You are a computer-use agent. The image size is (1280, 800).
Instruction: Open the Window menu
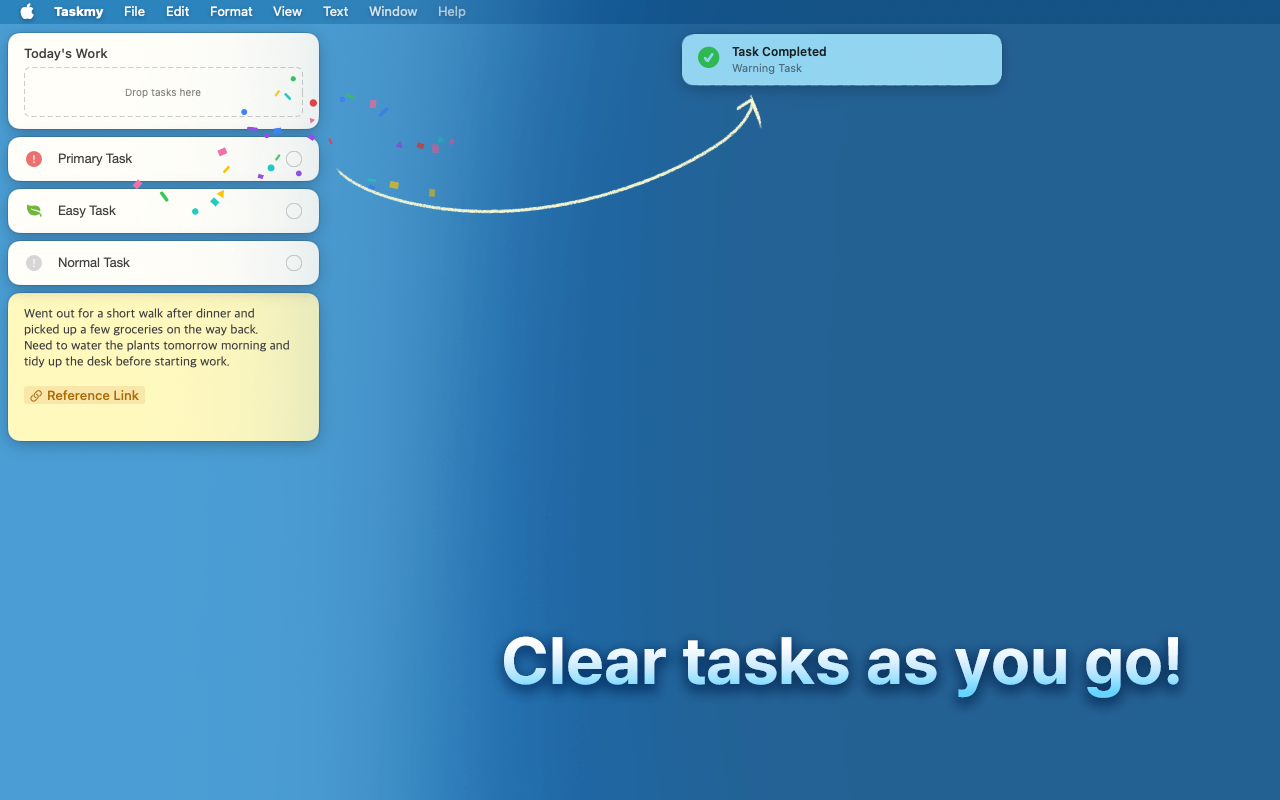[392, 12]
